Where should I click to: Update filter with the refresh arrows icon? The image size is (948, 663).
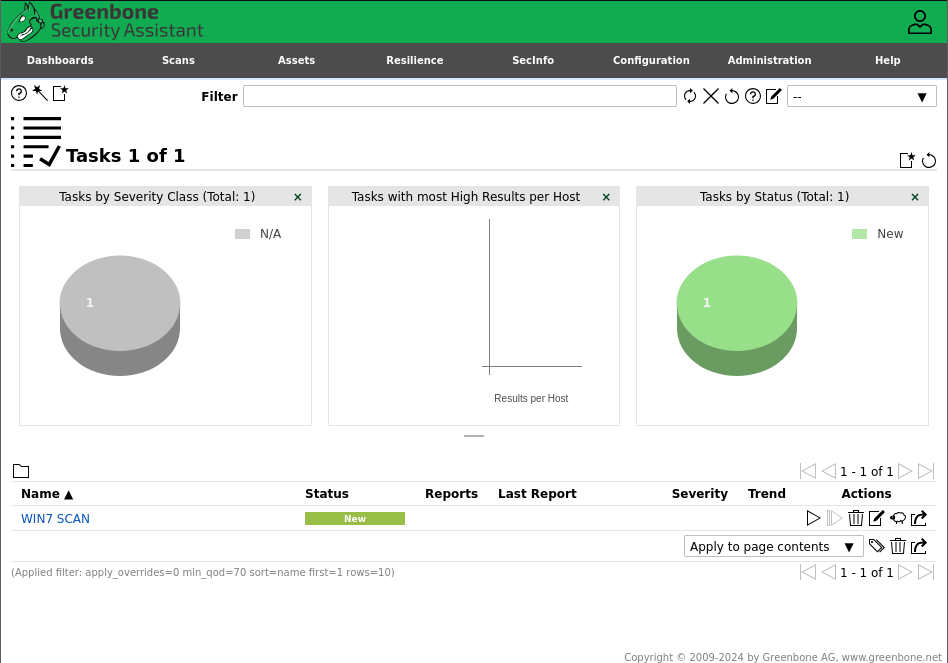(690, 96)
